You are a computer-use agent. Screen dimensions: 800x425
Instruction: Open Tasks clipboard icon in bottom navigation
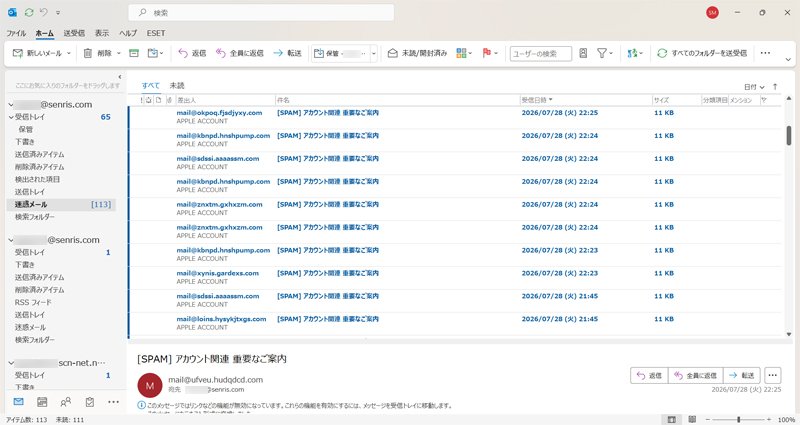coord(90,402)
